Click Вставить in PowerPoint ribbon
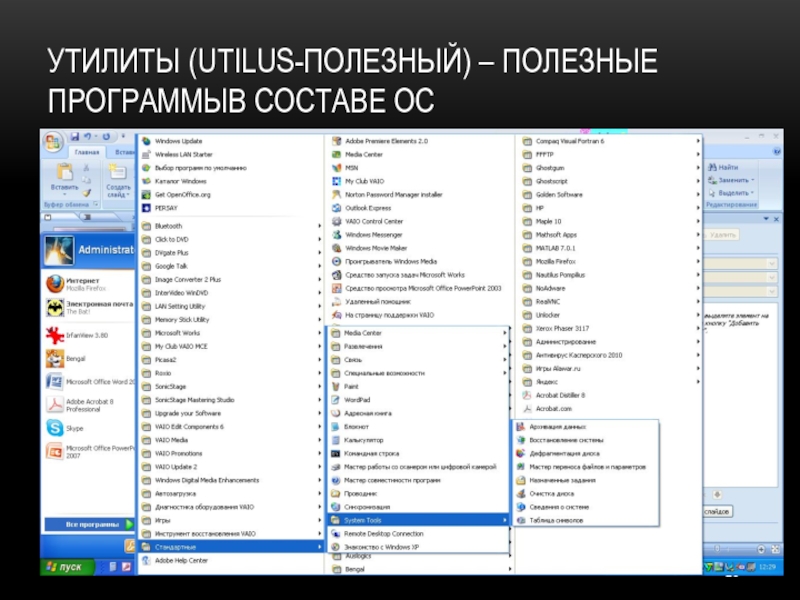 65,179
